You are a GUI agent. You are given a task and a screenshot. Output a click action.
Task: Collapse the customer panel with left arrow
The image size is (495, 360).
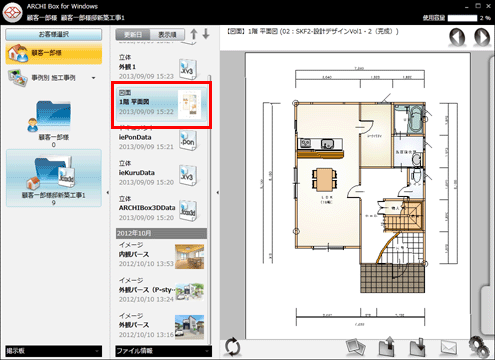[x=107, y=193]
